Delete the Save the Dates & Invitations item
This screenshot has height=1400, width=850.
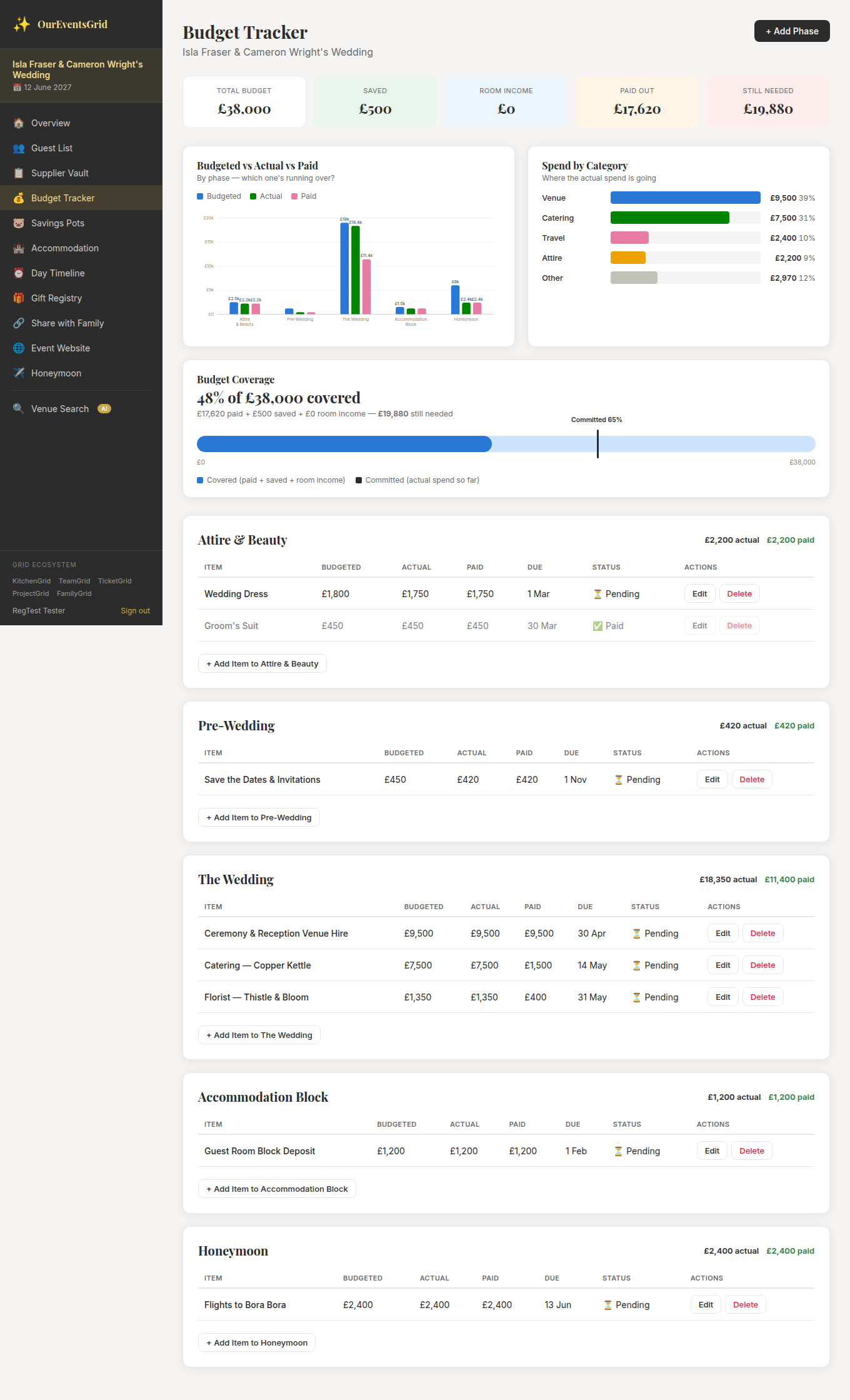752,780
